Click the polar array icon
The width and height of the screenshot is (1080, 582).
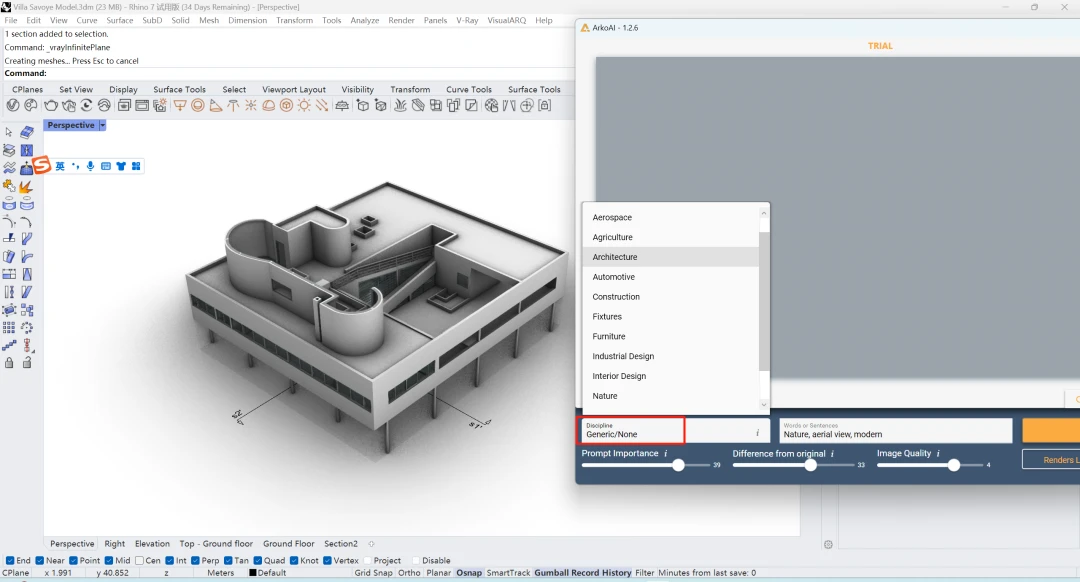tap(27, 327)
